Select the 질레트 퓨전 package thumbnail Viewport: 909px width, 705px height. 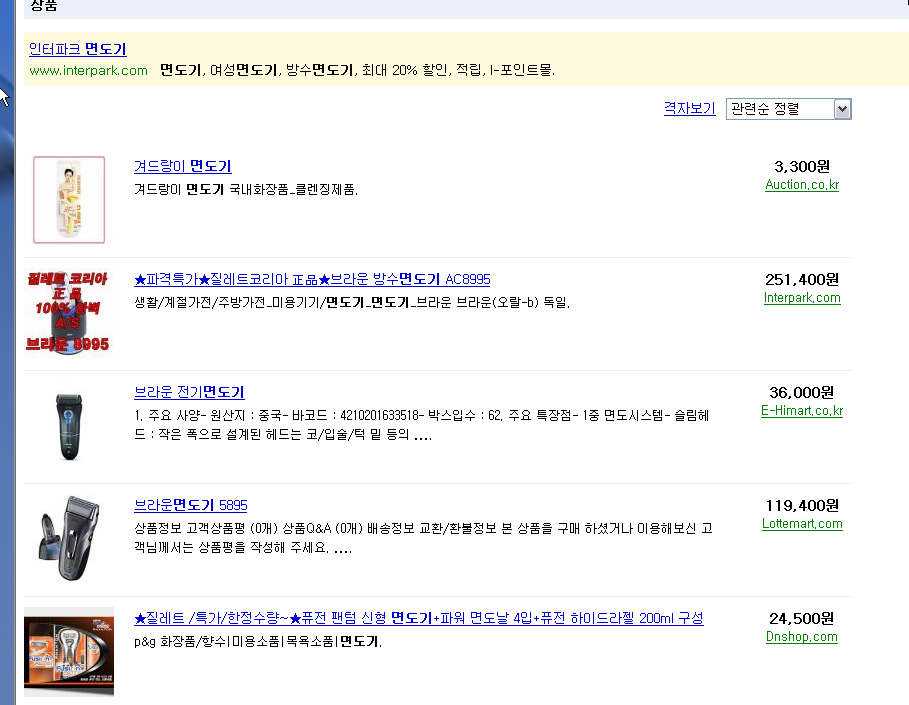click(x=69, y=652)
